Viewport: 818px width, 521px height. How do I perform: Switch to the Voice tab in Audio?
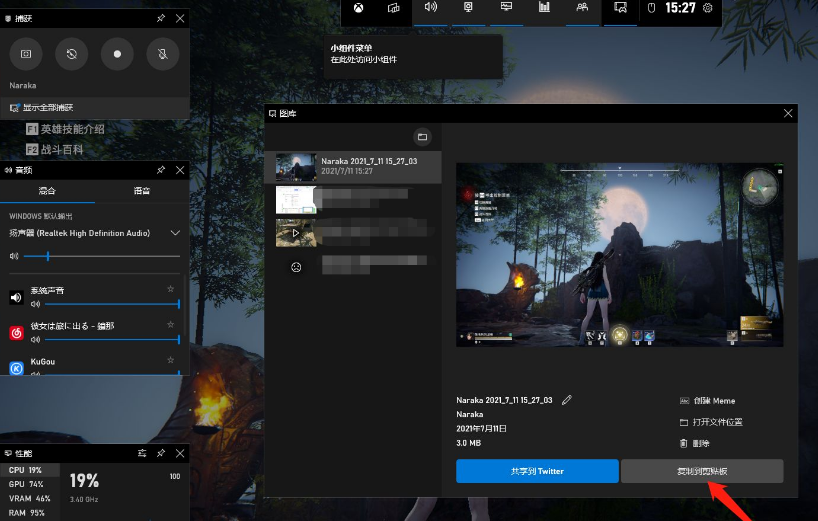(142, 191)
